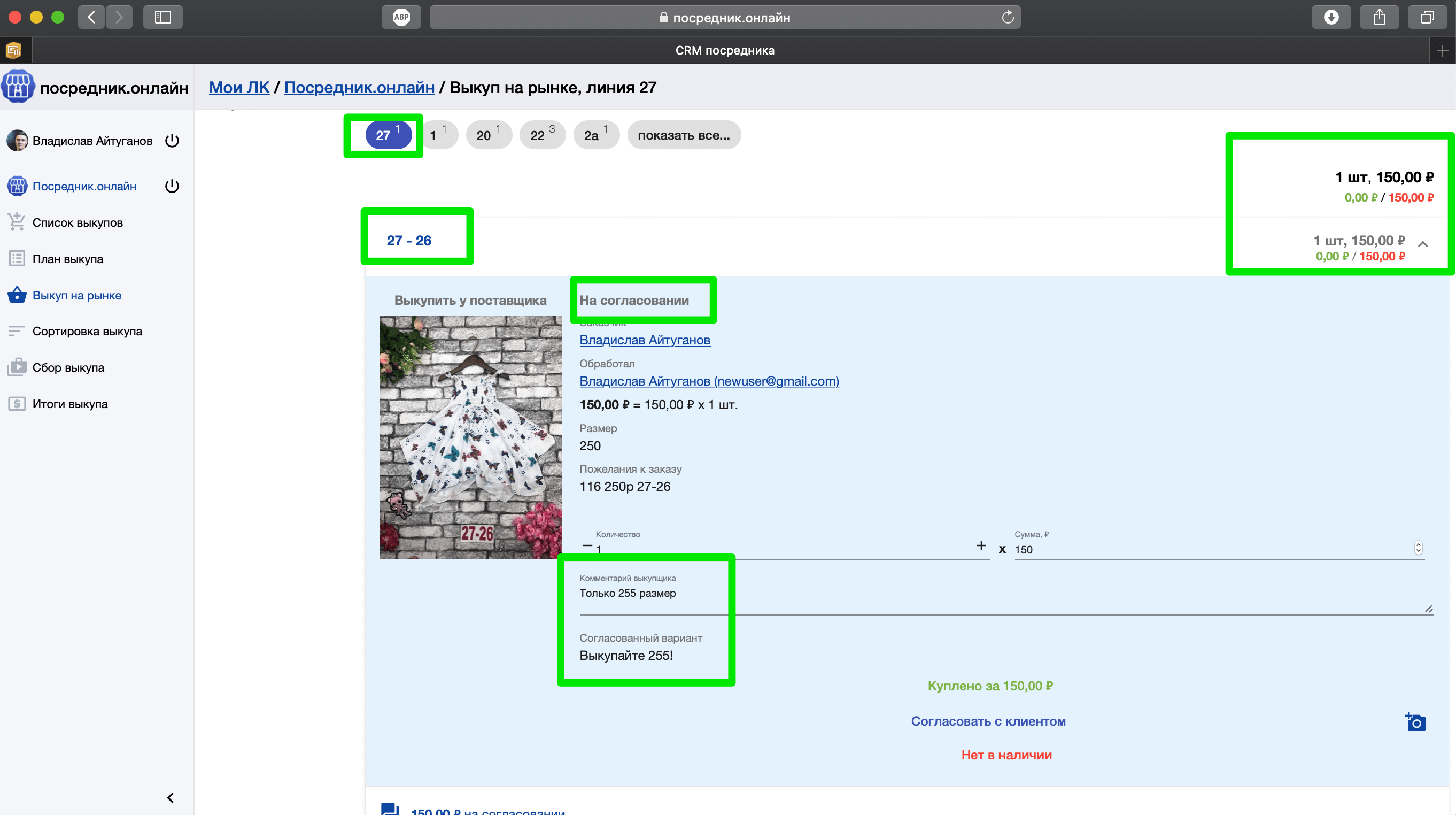Open Итоги выкупа in sidebar
Screen dimensions: 1456x815
69,404
